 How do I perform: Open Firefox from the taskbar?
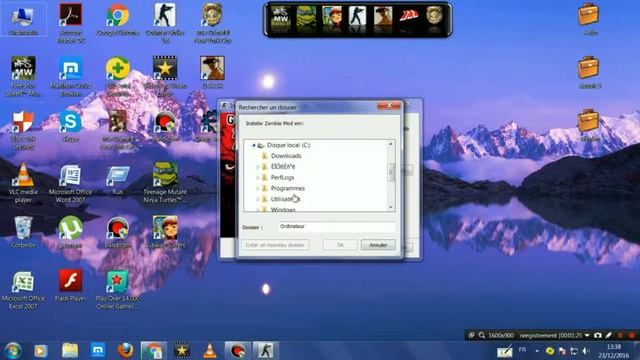[x=125, y=351]
